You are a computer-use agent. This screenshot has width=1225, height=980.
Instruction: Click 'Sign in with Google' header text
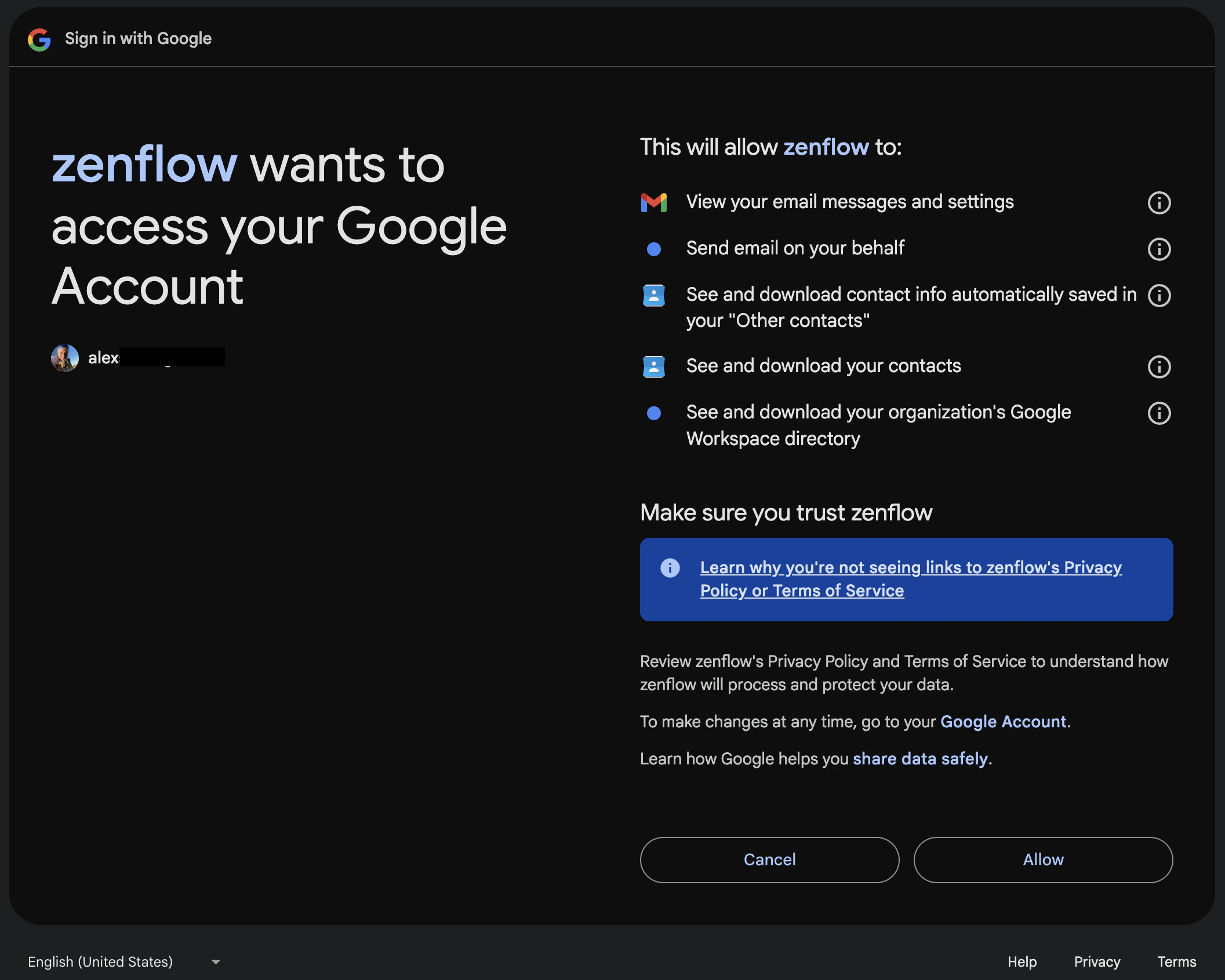click(x=138, y=38)
